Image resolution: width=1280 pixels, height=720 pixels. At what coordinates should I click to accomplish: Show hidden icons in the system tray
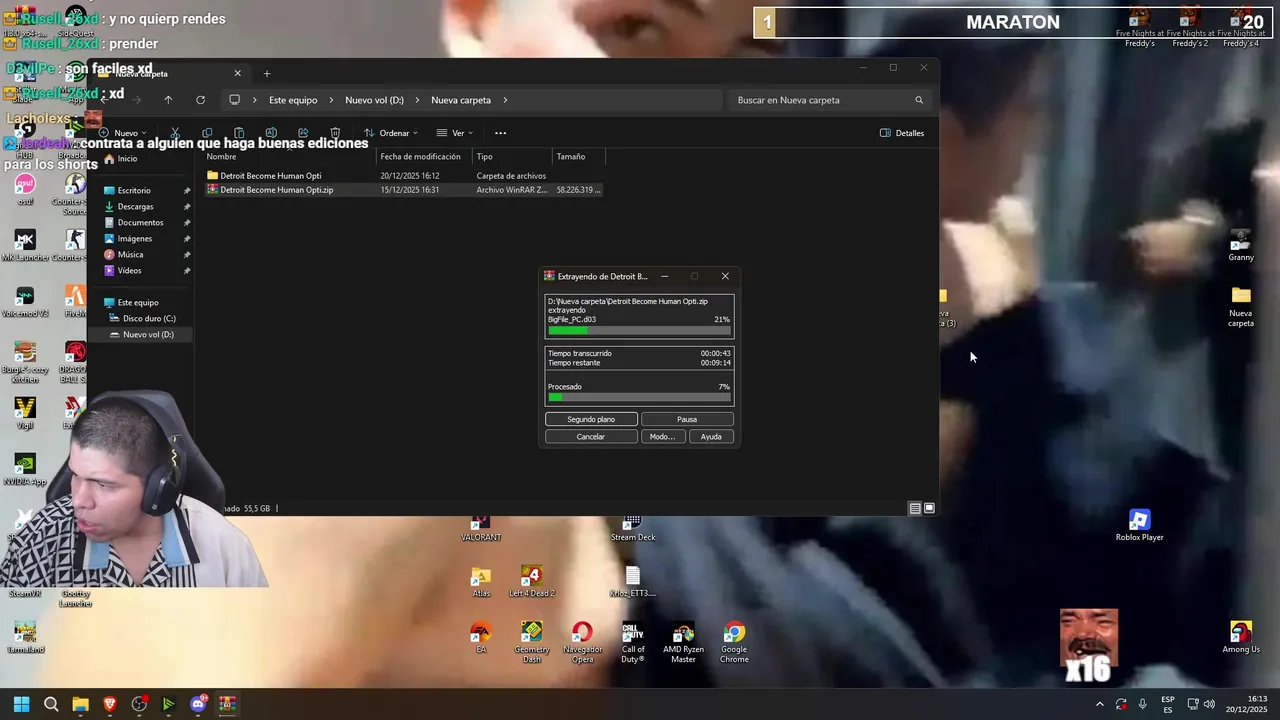[1099, 704]
